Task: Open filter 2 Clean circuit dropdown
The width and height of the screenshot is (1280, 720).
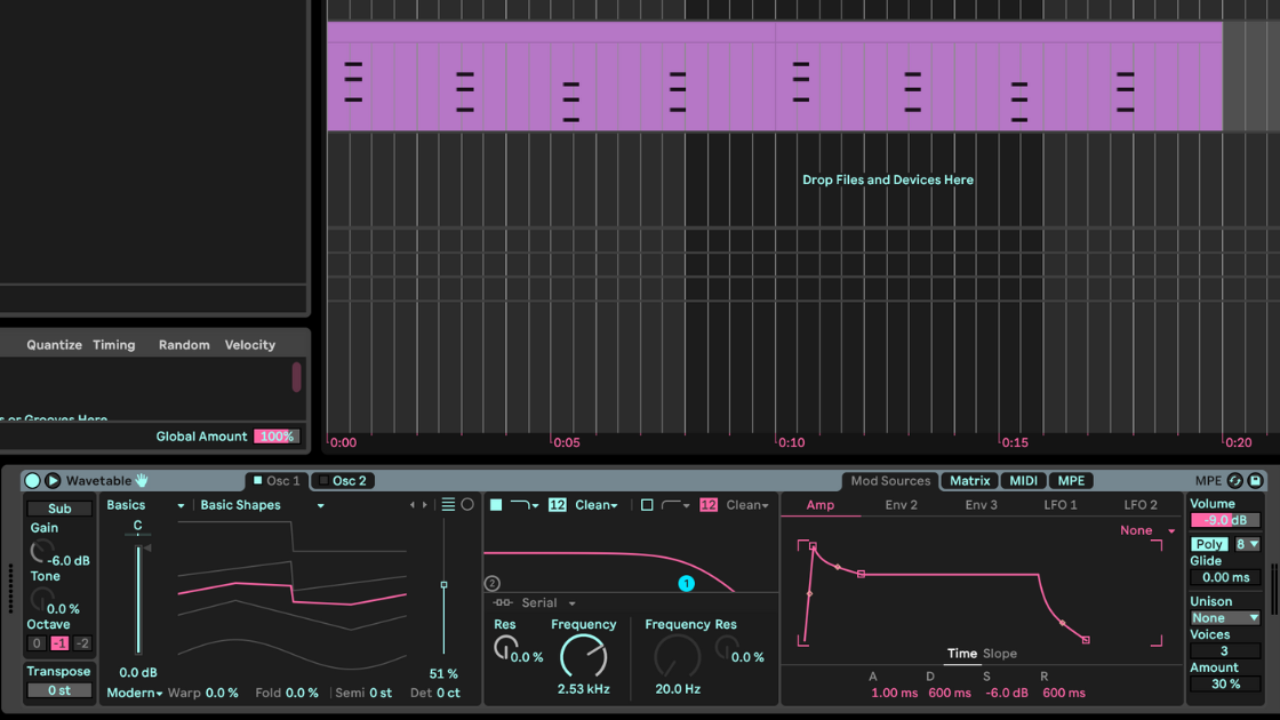Action: coord(748,505)
